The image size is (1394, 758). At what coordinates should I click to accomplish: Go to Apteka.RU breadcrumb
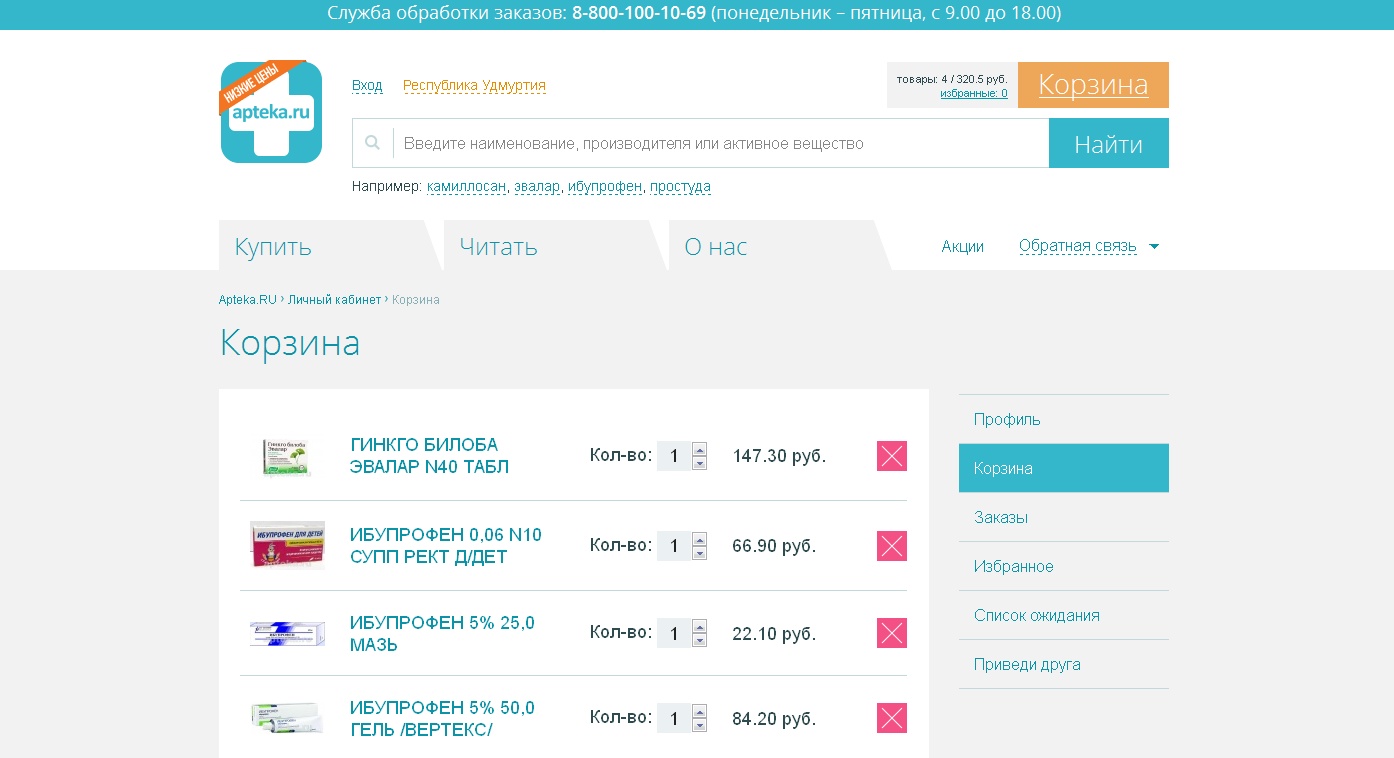click(x=248, y=300)
